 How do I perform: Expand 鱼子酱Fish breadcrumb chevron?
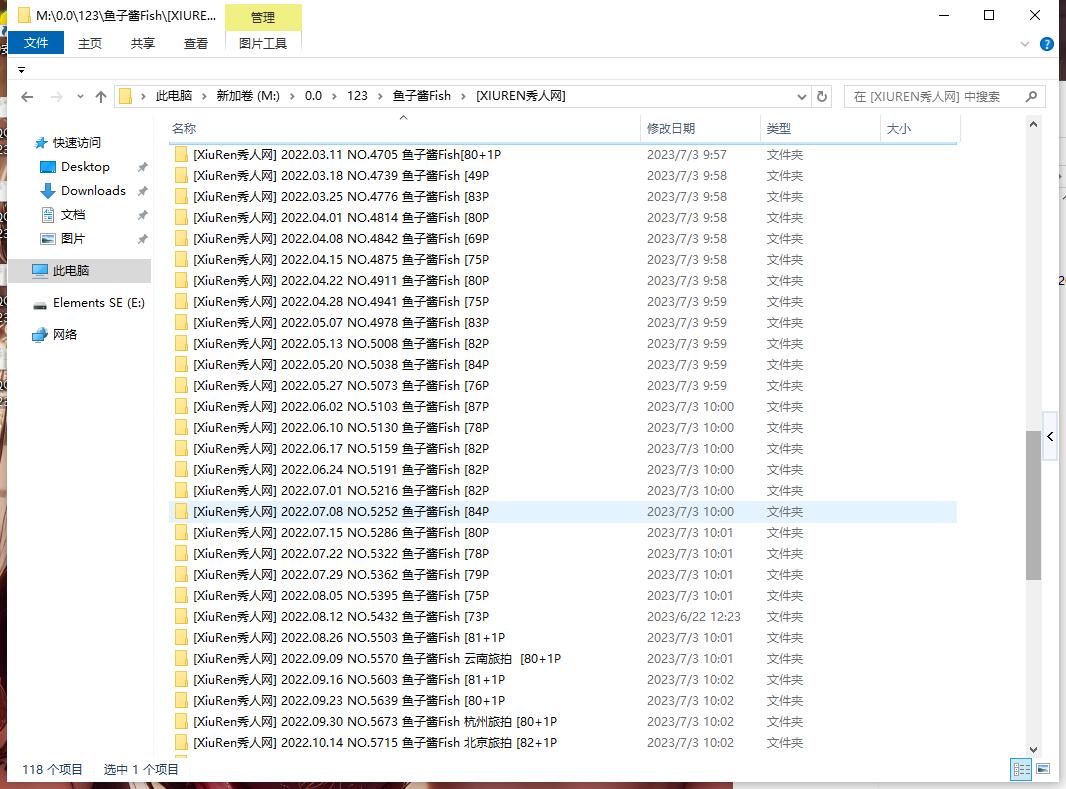464,97
